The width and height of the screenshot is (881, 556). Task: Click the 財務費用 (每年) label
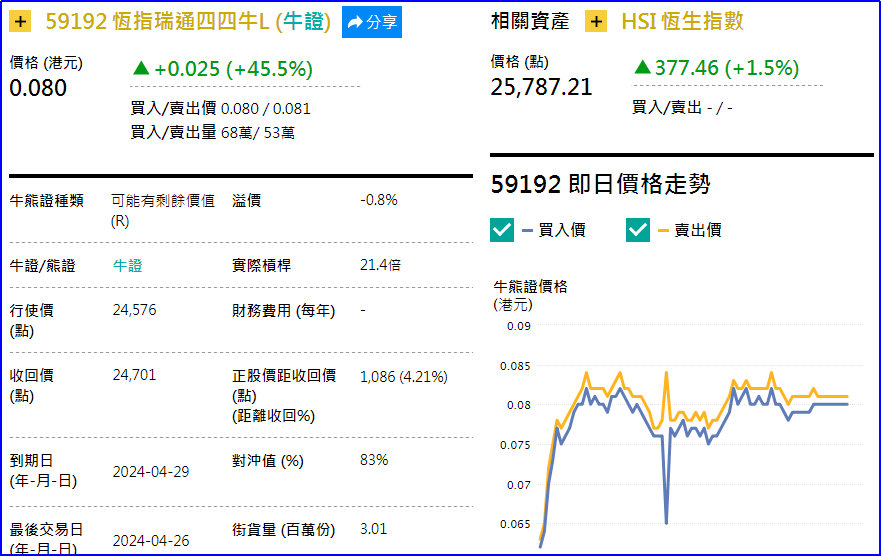coord(283,311)
